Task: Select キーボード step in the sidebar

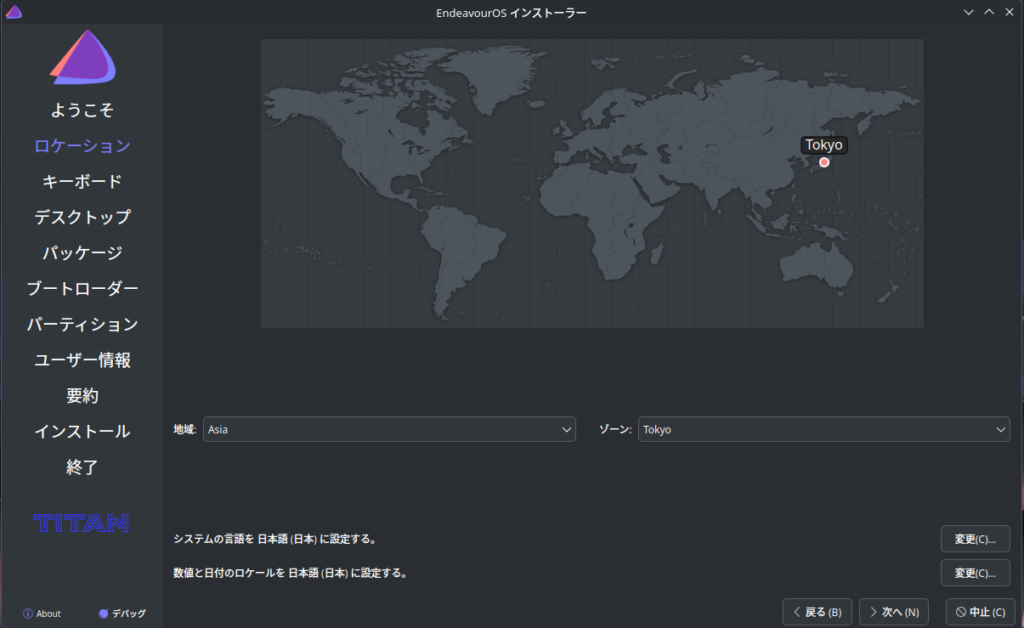Action: coord(82,181)
